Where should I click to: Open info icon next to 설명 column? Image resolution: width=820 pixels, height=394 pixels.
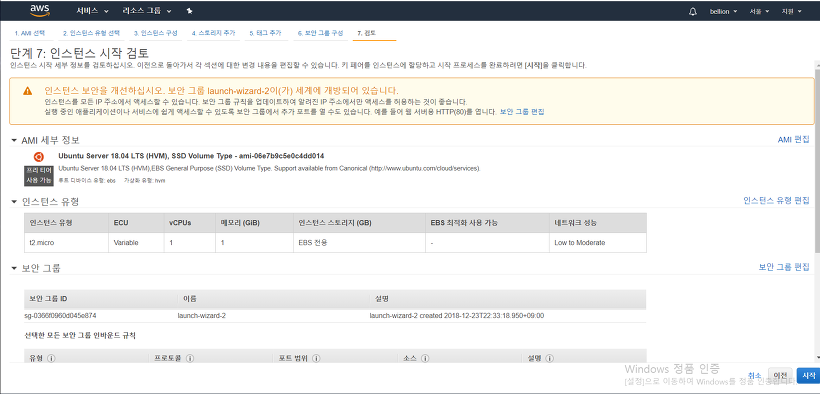coord(549,358)
